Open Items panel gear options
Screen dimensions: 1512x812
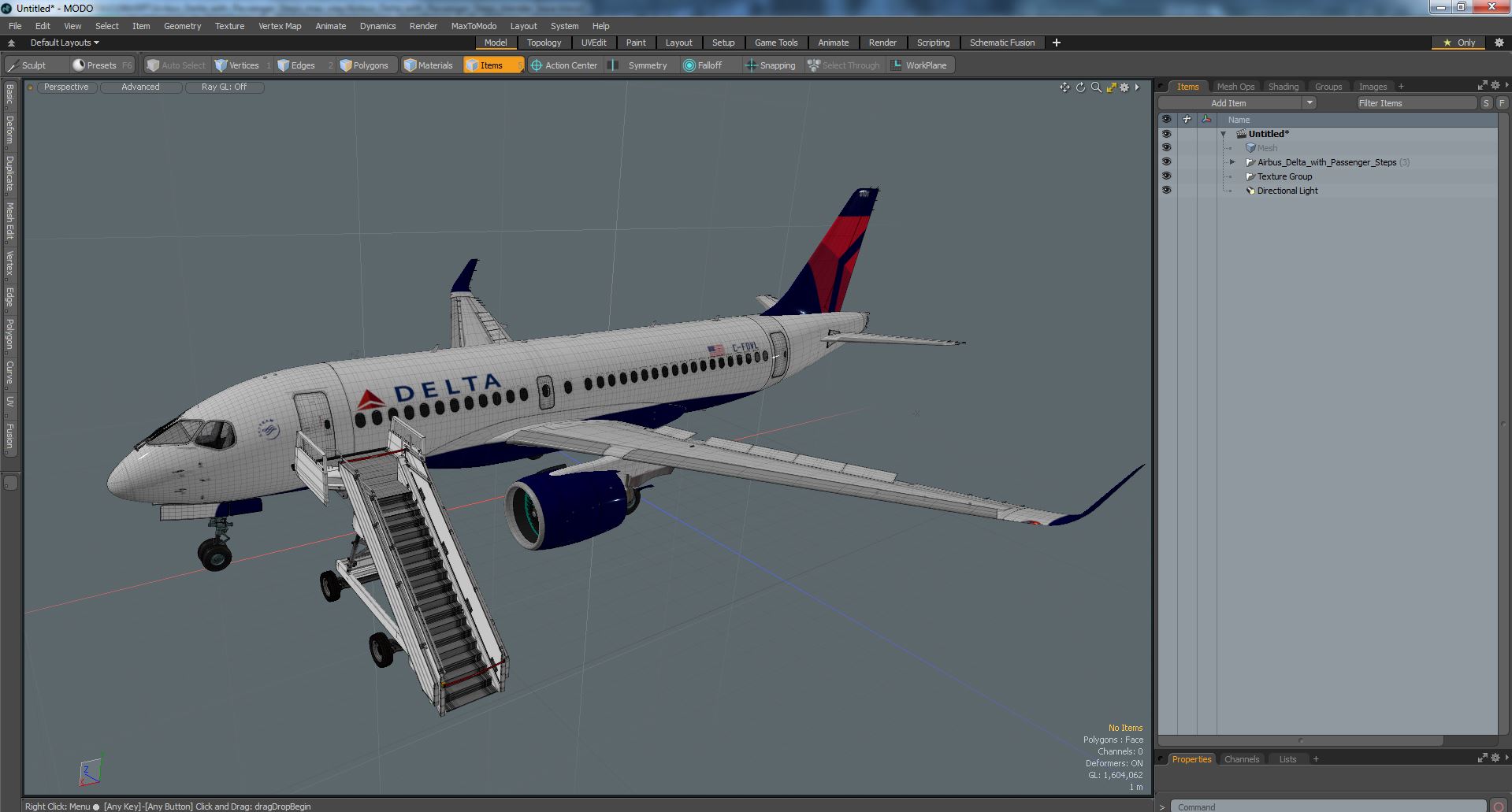(x=1495, y=85)
